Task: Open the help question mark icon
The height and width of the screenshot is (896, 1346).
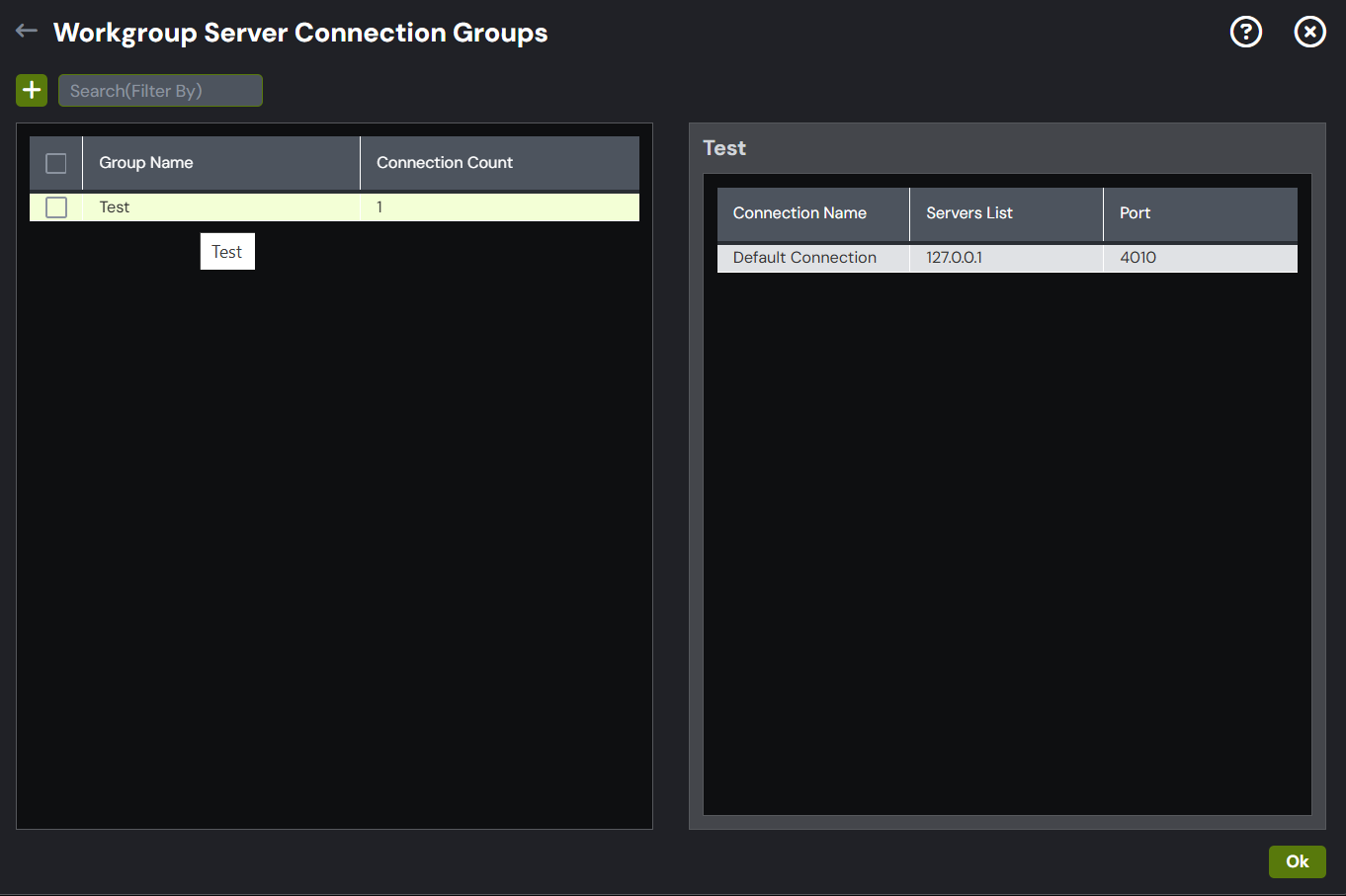Action: coord(1246,32)
